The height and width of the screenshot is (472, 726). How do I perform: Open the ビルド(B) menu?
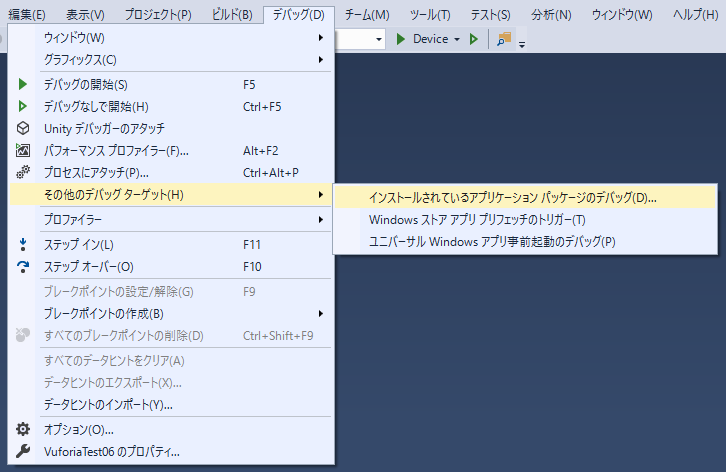coord(232,15)
